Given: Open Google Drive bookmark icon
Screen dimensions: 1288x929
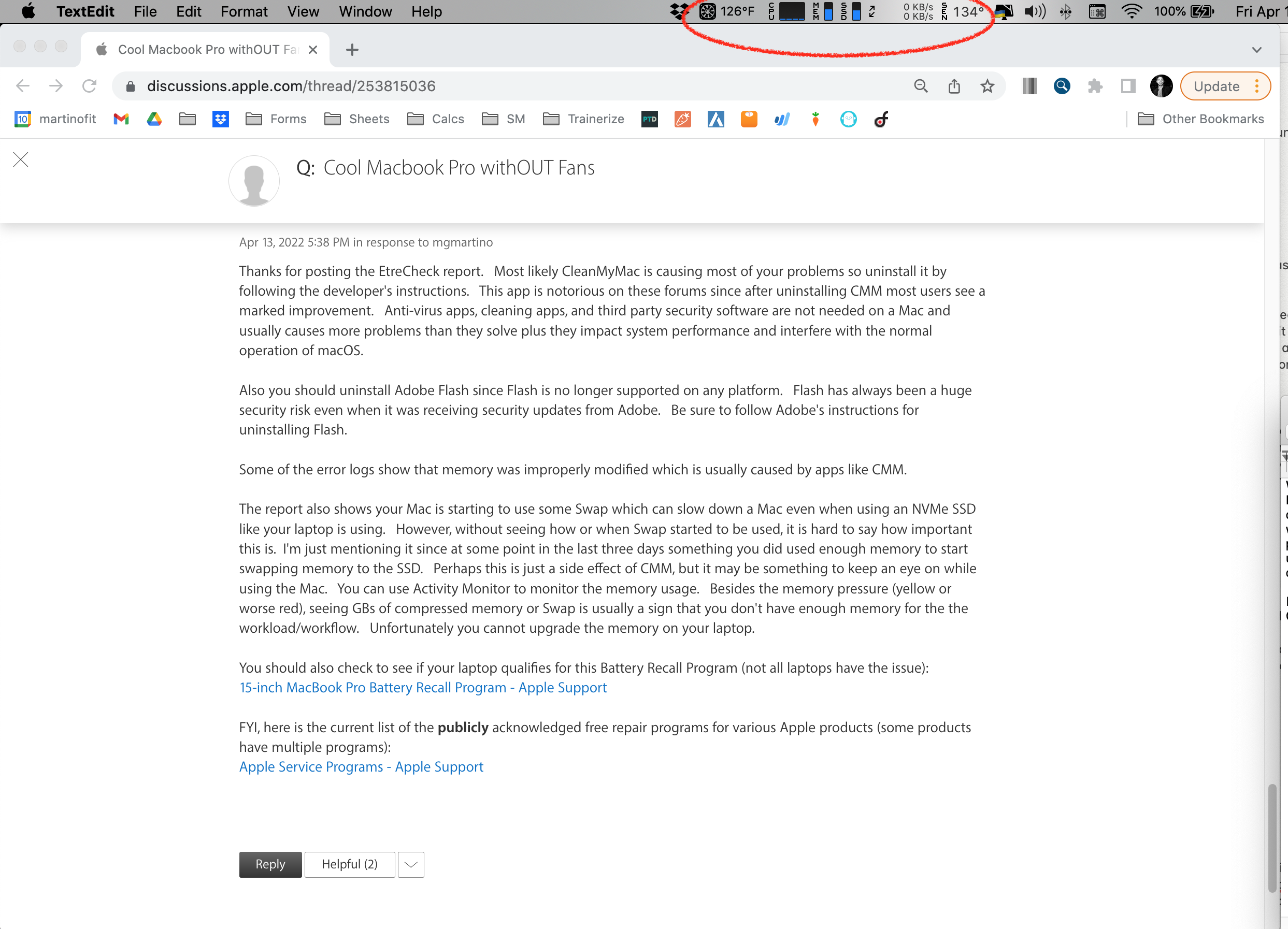Looking at the screenshot, I should pyautogui.click(x=154, y=119).
